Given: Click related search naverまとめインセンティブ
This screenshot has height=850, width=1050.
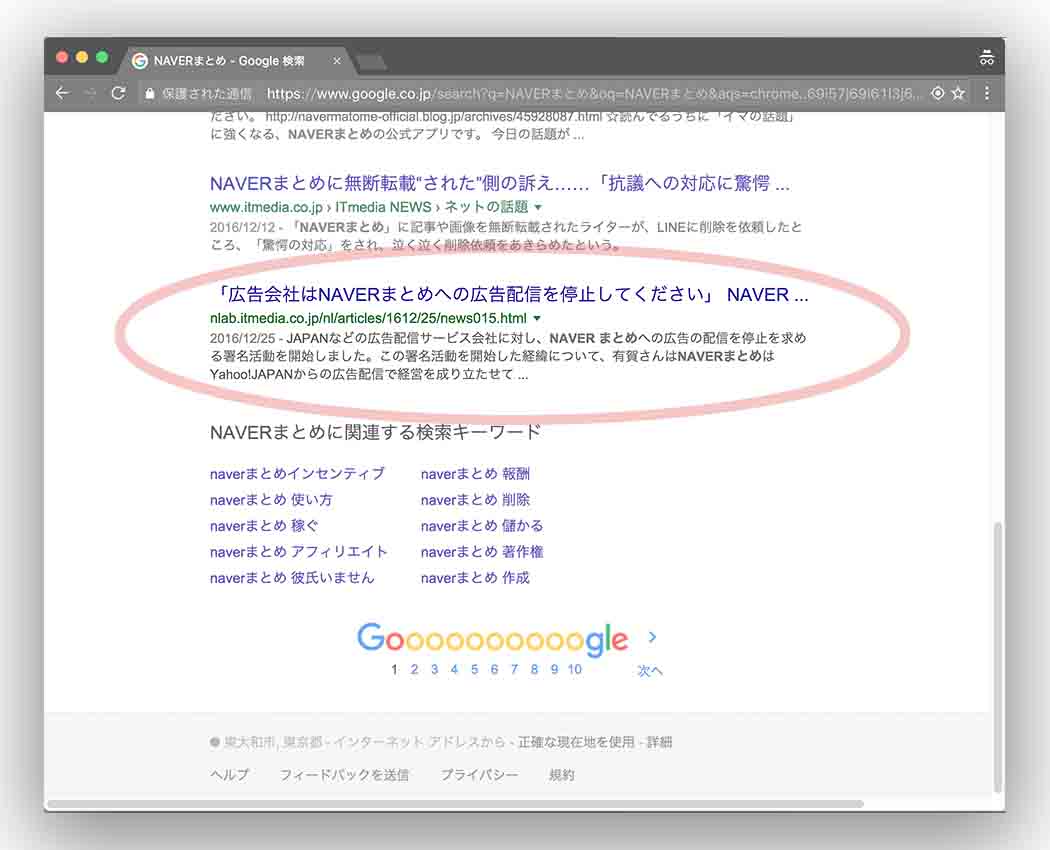Looking at the screenshot, I should tap(297, 474).
